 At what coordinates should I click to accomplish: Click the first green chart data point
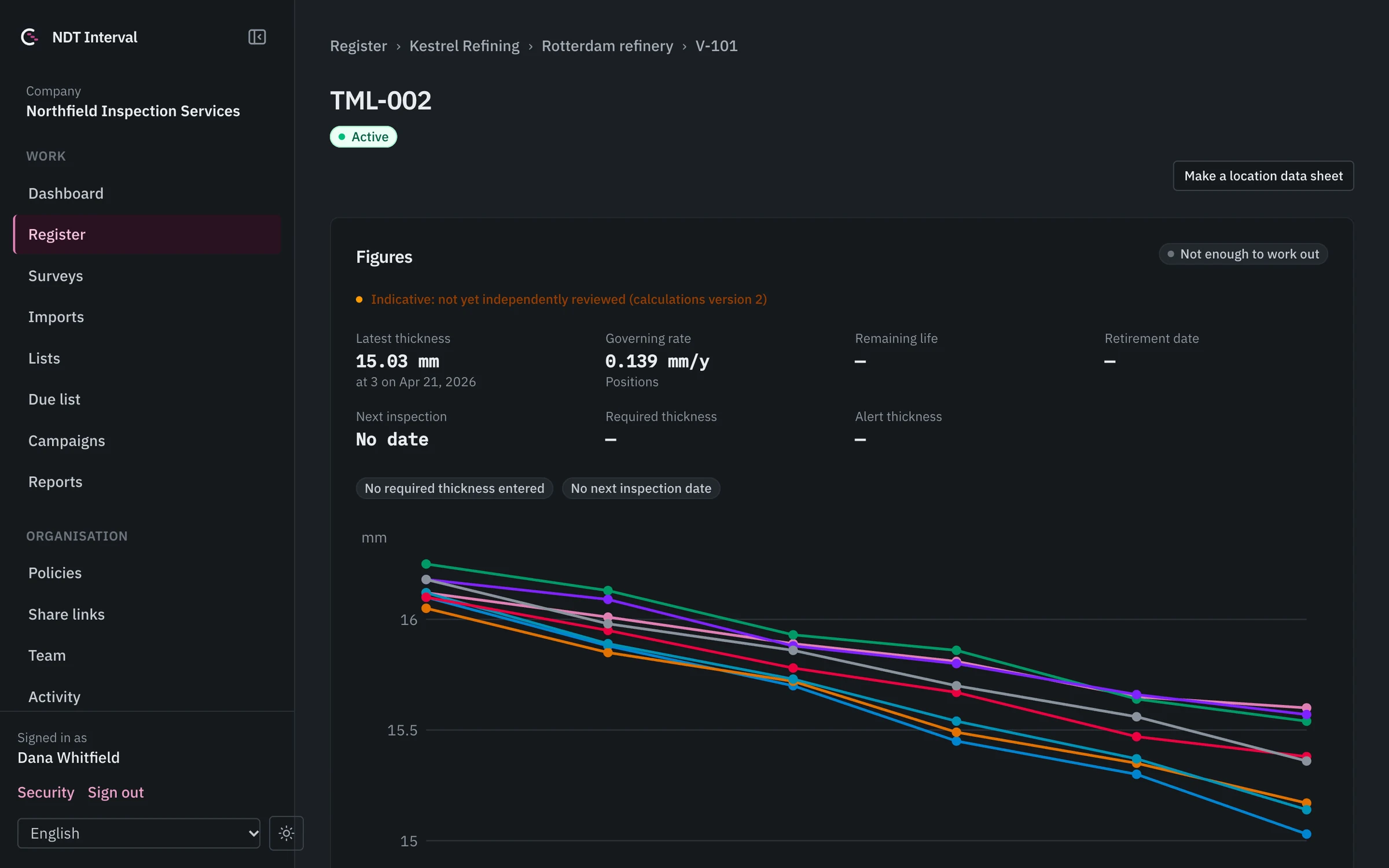coord(427,564)
